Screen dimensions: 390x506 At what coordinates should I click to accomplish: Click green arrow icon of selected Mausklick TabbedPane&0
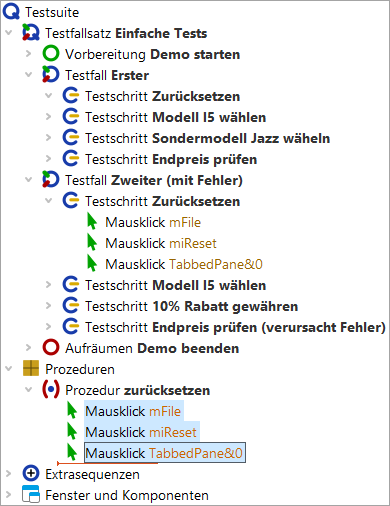tap(72, 453)
